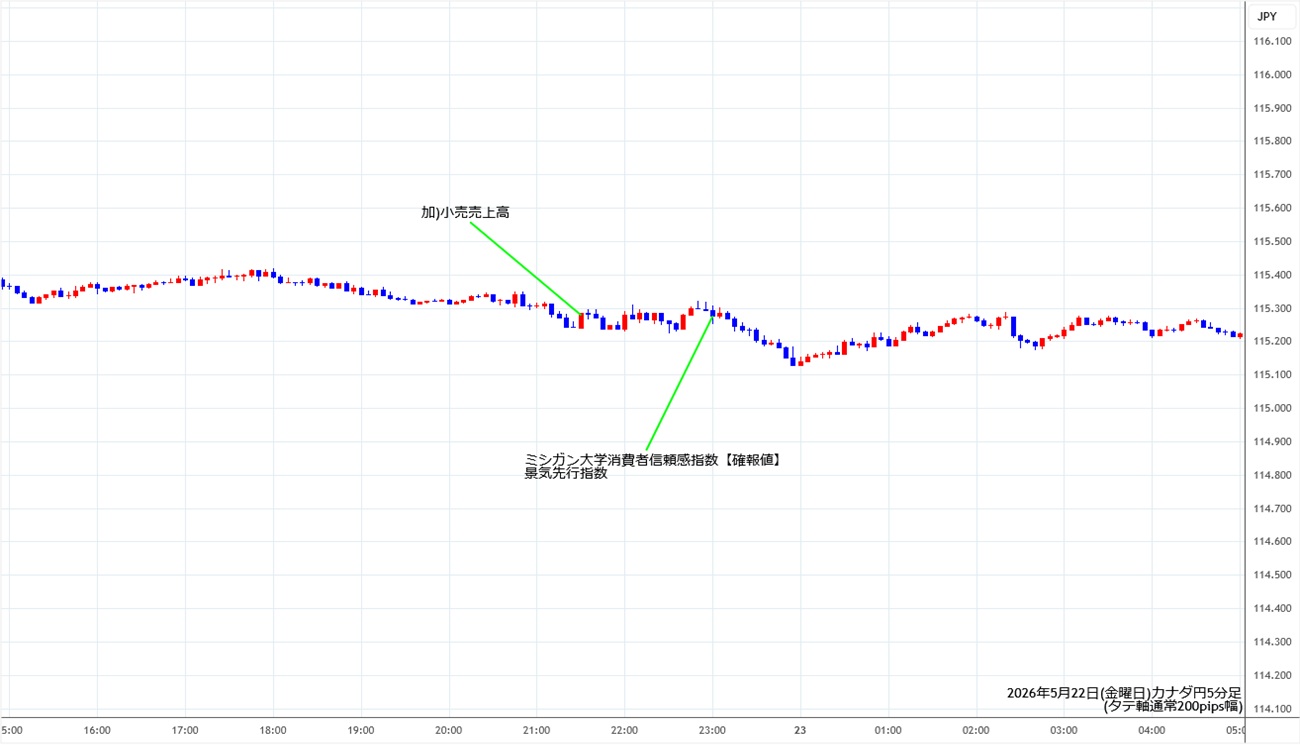The width and height of the screenshot is (1300, 745).
Task: Select the ミシガン大学消費者信頼感指数【確報値】 annotation
Action: click(x=652, y=460)
